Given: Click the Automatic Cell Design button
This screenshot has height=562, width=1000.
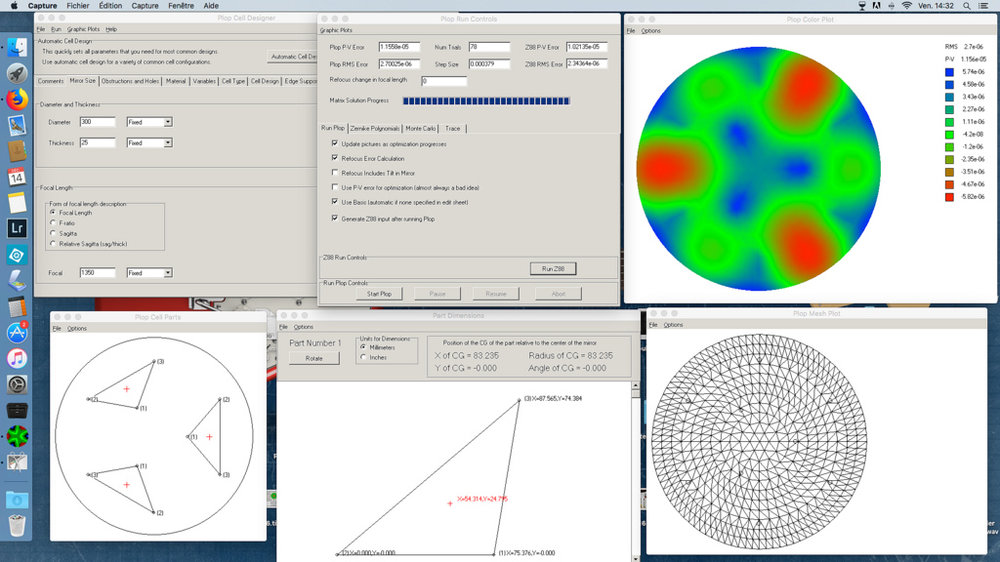Looking at the screenshot, I should (293, 56).
